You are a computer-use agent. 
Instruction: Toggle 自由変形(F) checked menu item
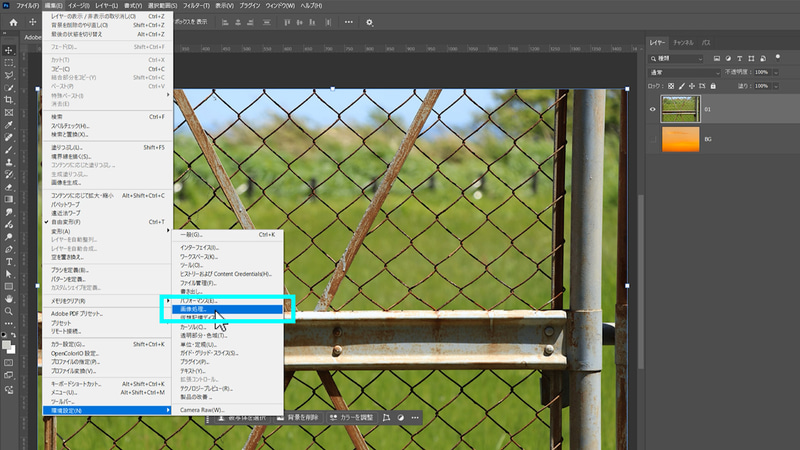[107, 222]
